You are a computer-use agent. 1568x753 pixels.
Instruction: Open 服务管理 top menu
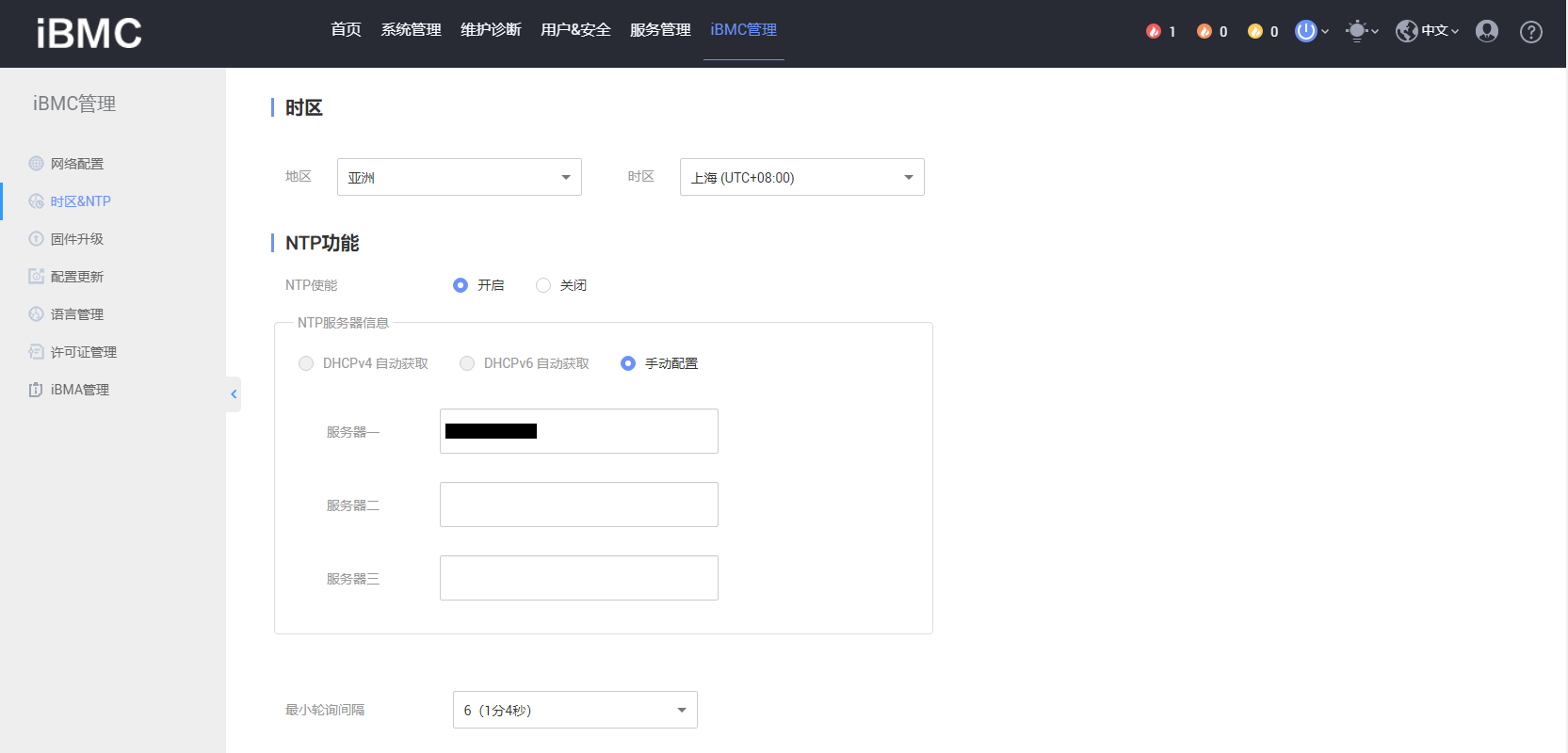(x=661, y=30)
